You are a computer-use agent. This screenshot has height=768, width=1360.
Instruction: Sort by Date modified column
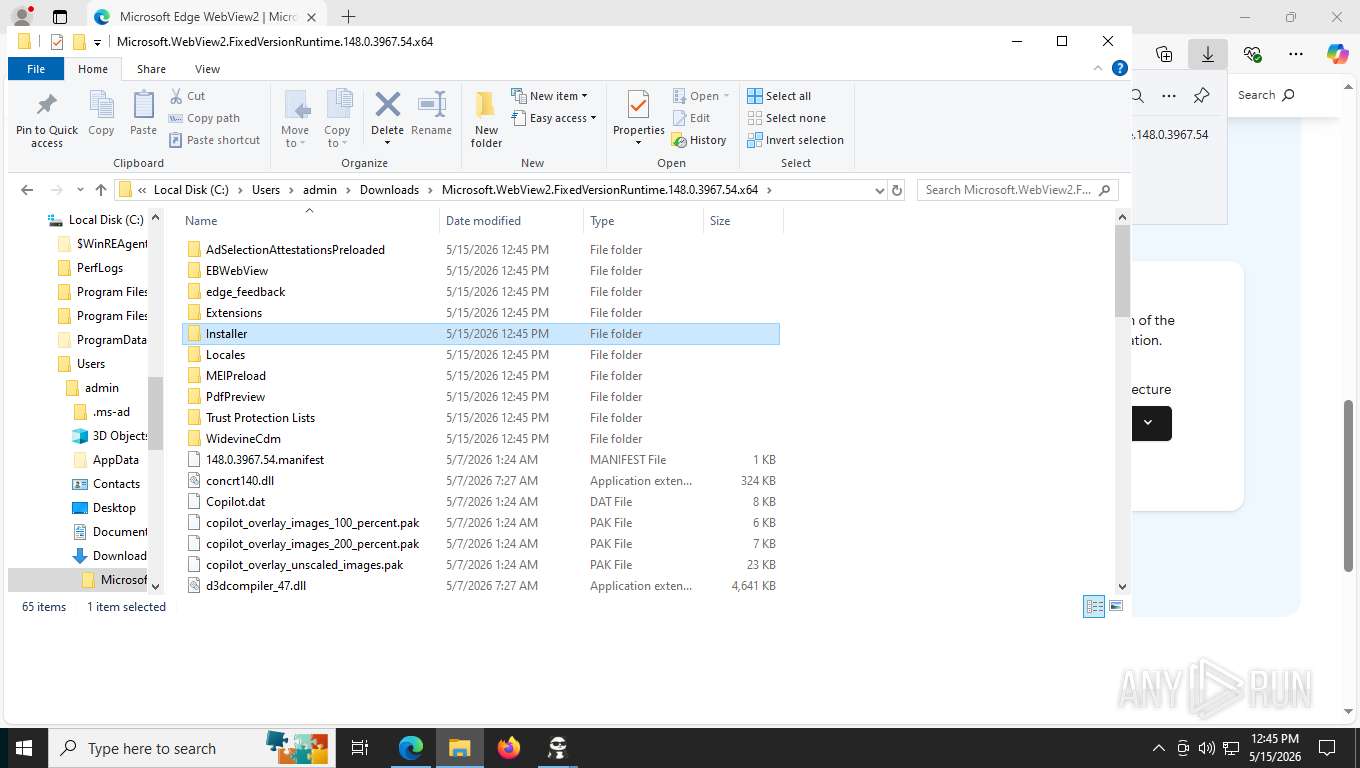pos(511,221)
